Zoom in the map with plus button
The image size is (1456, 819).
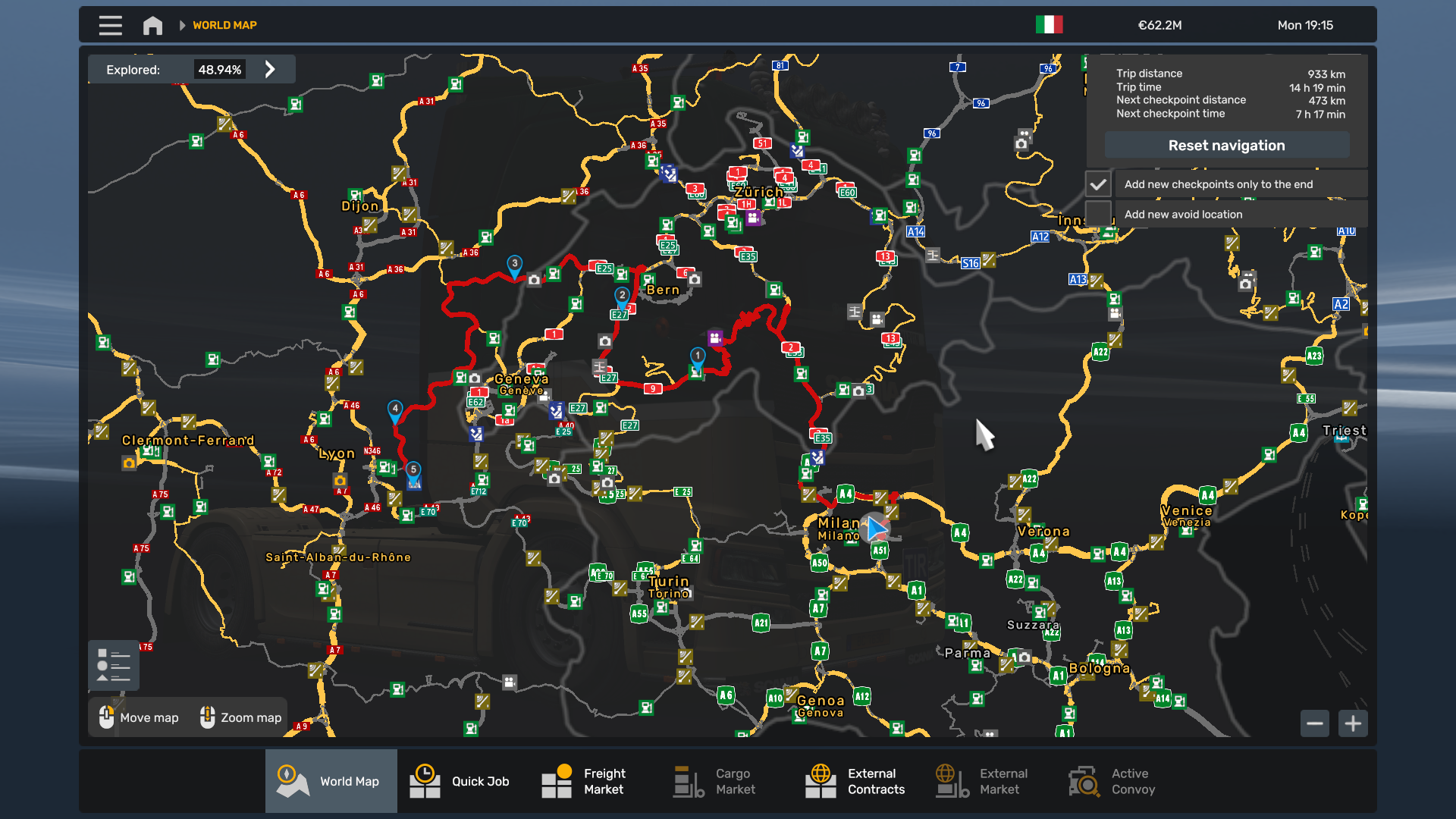click(1353, 723)
